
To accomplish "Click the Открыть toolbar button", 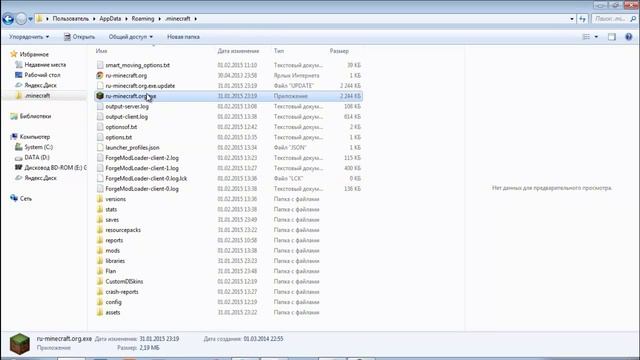I will click(79, 37).
